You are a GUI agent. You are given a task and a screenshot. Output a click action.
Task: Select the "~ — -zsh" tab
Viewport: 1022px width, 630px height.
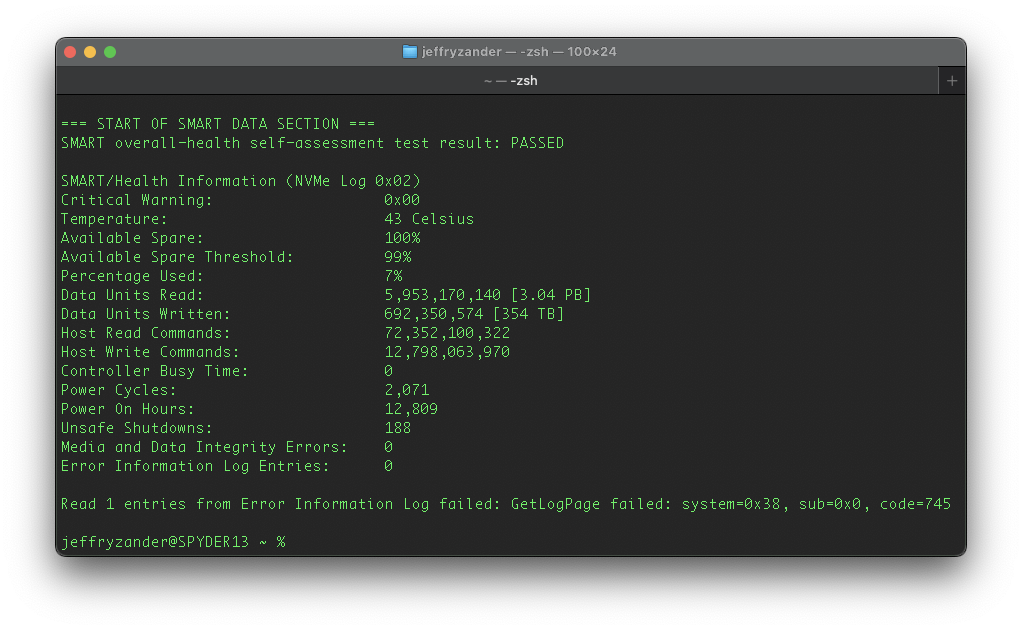click(510, 80)
